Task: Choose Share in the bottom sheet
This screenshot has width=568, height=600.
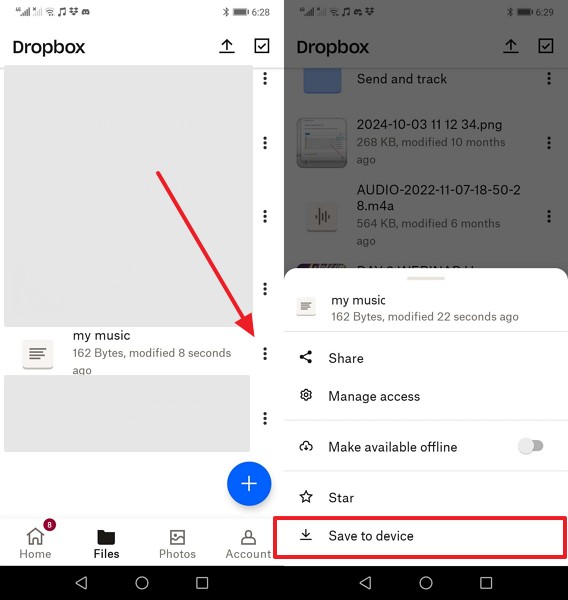Action: tap(426, 358)
